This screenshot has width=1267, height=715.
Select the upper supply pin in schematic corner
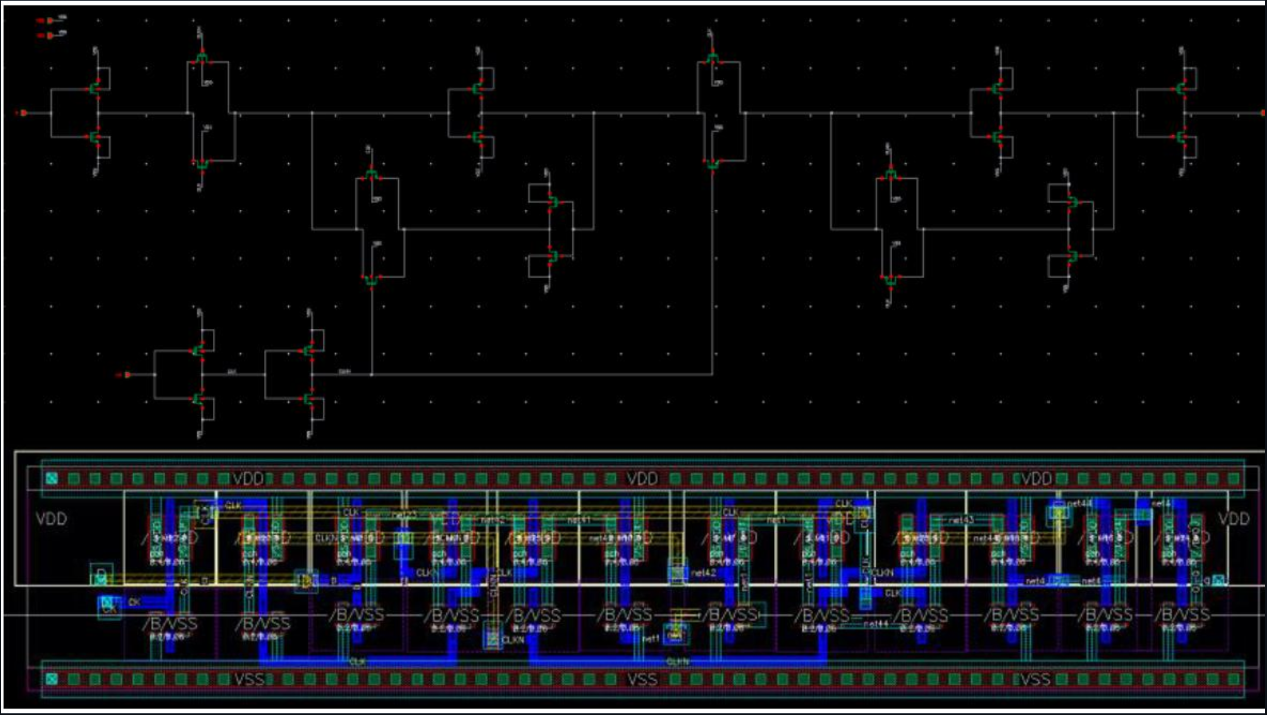pyautogui.click(x=49, y=19)
